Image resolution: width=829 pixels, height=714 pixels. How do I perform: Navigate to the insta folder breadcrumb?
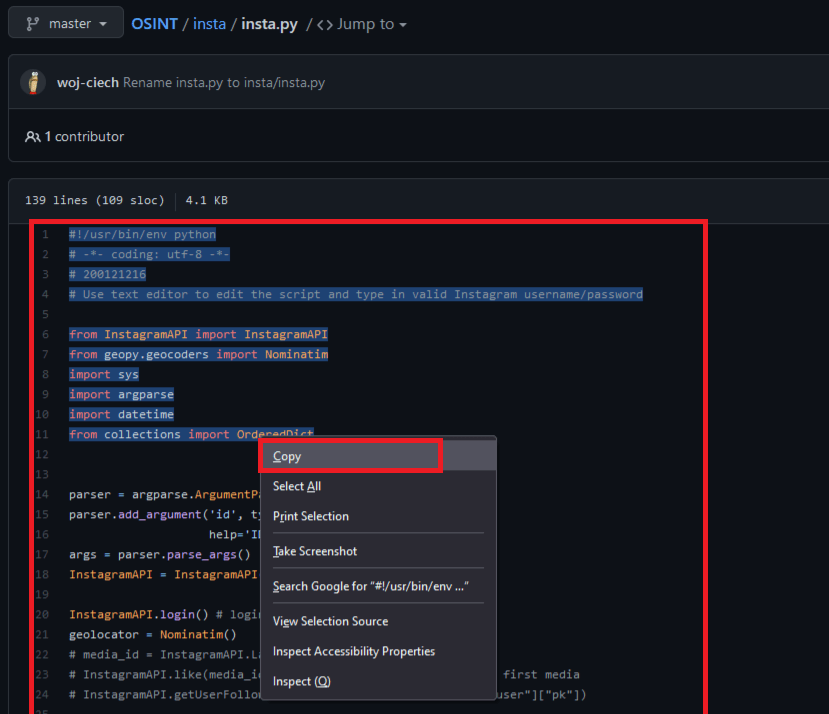pos(209,24)
